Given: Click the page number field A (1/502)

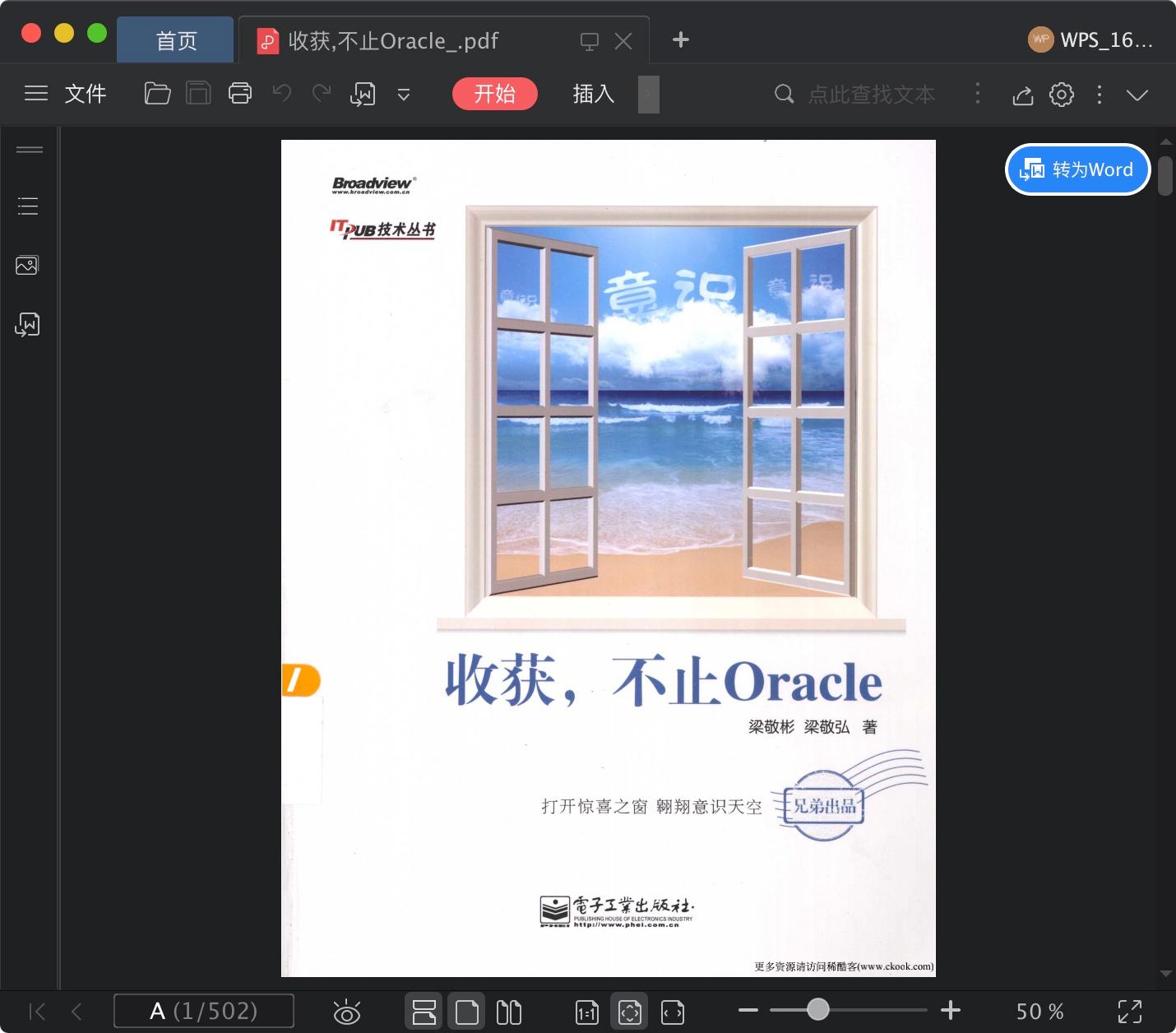Looking at the screenshot, I should pyautogui.click(x=204, y=1011).
